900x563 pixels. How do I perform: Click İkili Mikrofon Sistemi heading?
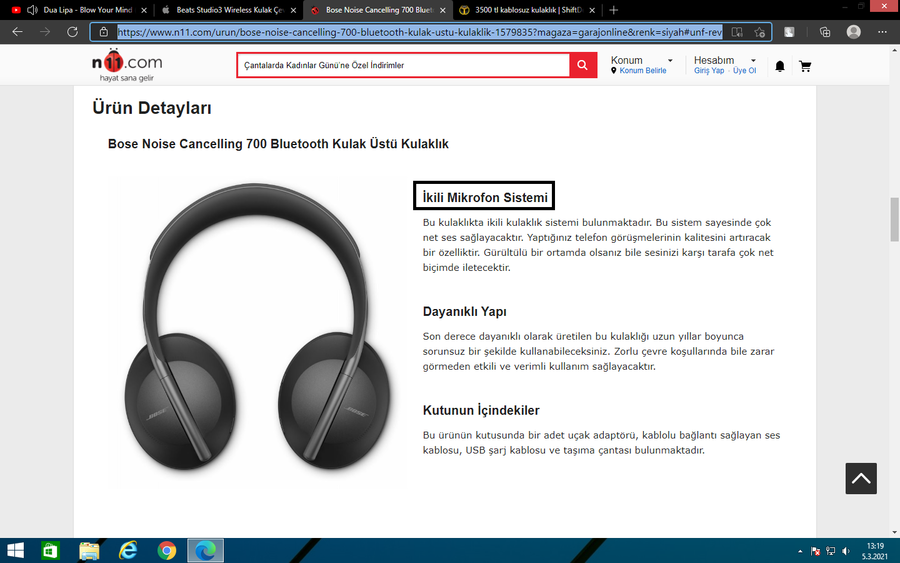[485, 197]
